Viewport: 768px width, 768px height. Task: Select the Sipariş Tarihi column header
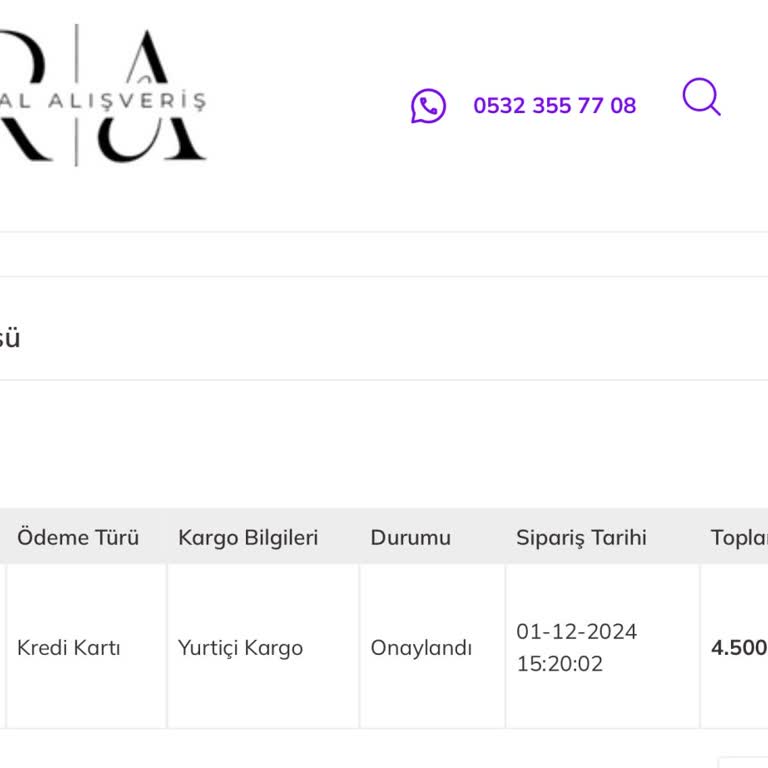(x=581, y=538)
